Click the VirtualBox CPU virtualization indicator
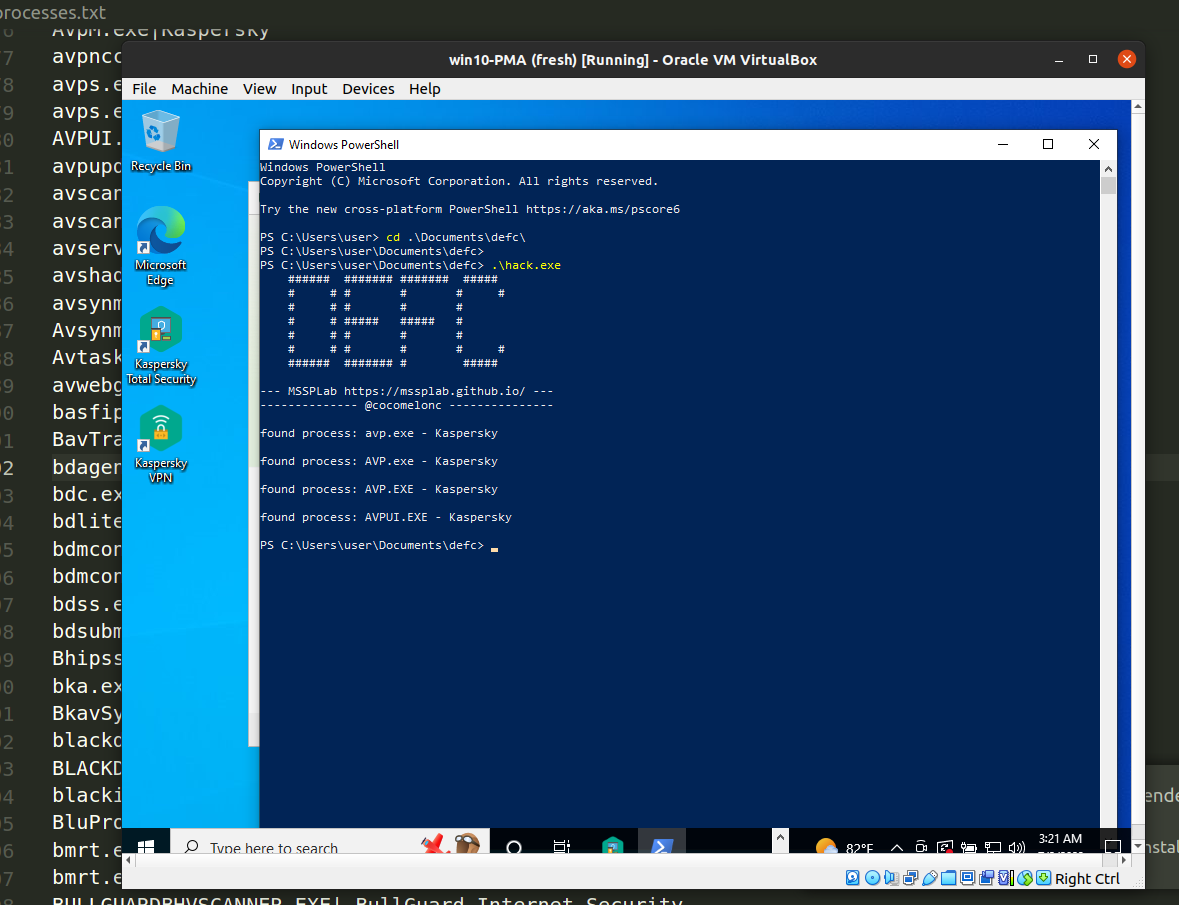The width and height of the screenshot is (1179, 905). 1005,878
